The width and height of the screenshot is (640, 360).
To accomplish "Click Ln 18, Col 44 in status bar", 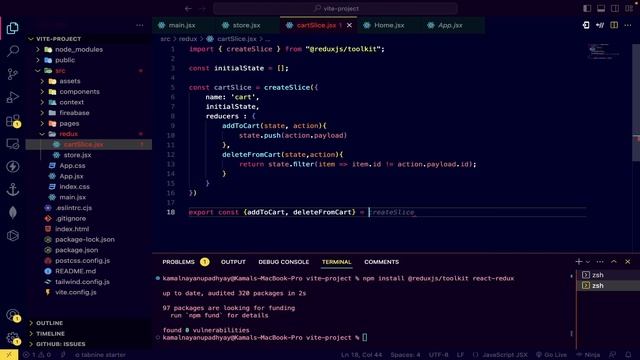I will (x=362, y=355).
